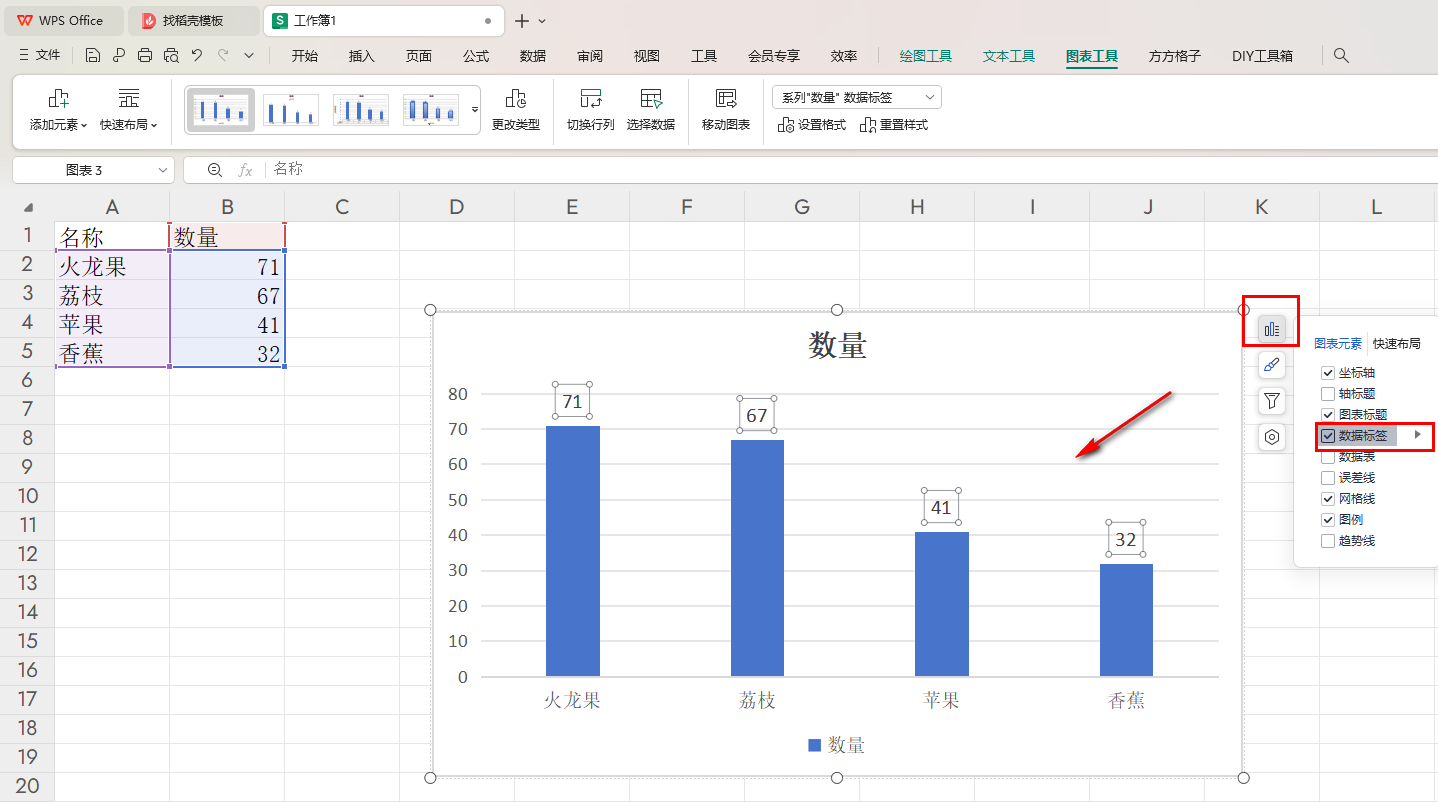Screen dimensions: 1438x802
Task: Click the new tab plus button
Action: 521,21
